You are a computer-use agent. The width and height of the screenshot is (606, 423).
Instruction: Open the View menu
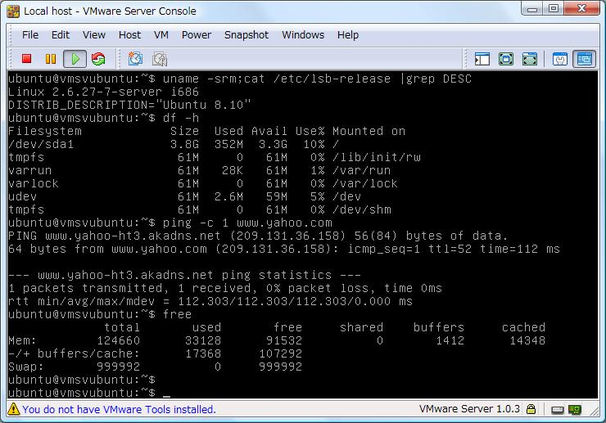pyautogui.click(x=94, y=35)
